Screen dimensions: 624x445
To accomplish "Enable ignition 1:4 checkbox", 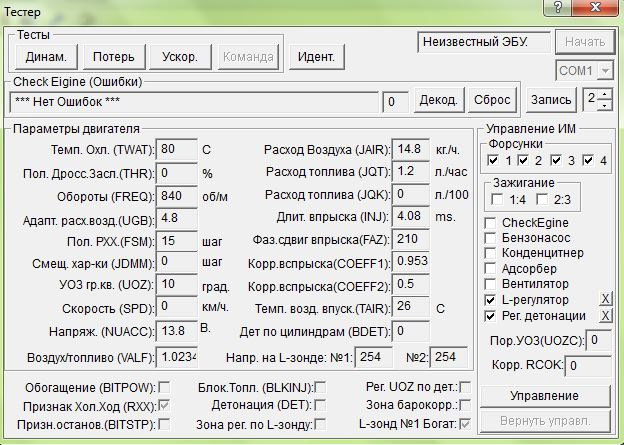I will pos(497,199).
